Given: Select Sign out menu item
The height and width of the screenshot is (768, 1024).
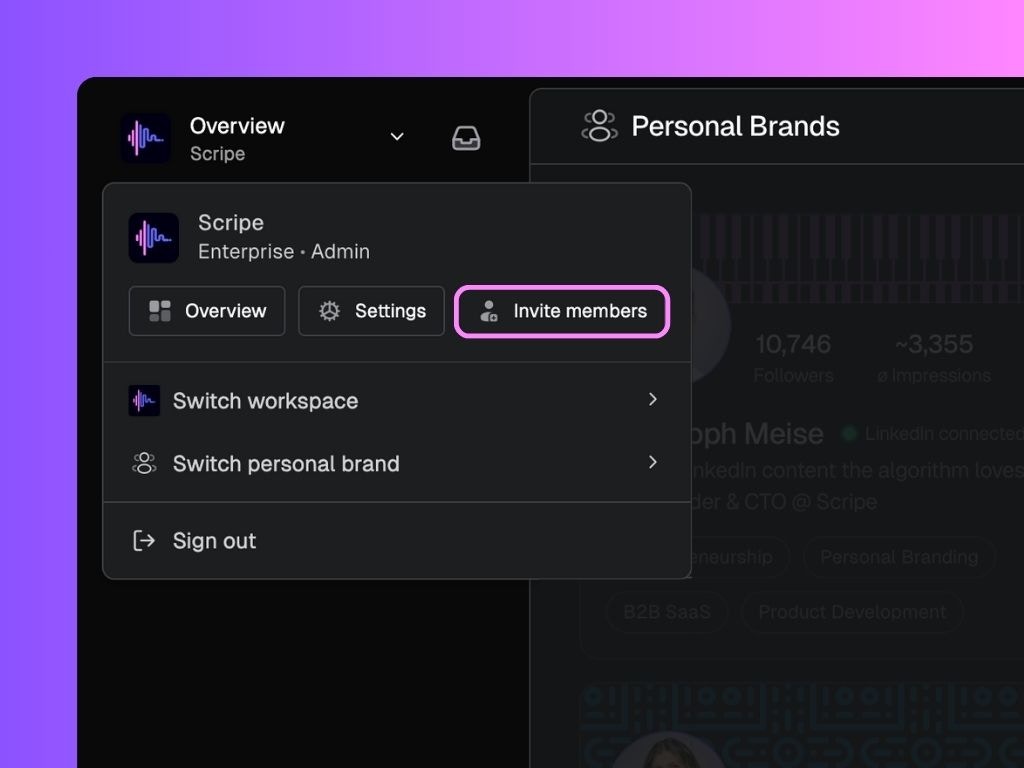Looking at the screenshot, I should [x=397, y=541].
